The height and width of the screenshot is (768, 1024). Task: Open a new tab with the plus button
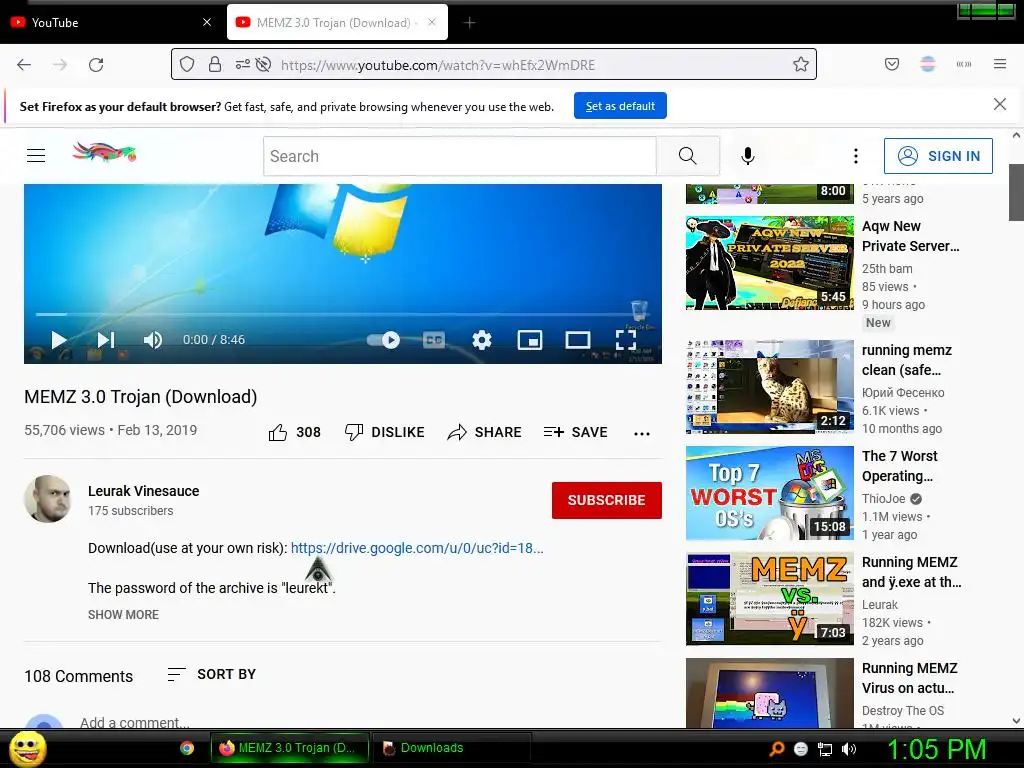click(469, 23)
